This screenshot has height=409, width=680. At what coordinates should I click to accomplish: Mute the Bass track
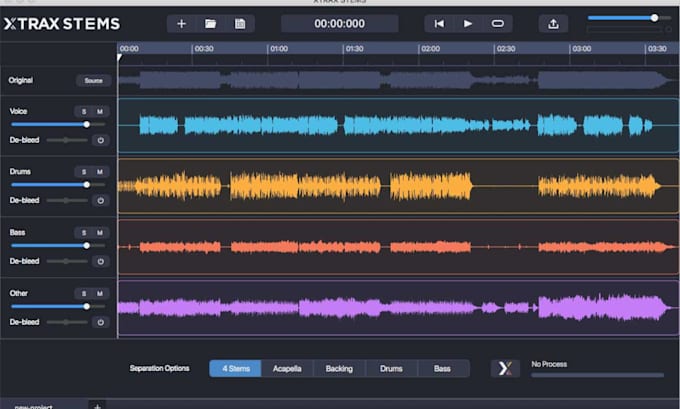tap(100, 233)
